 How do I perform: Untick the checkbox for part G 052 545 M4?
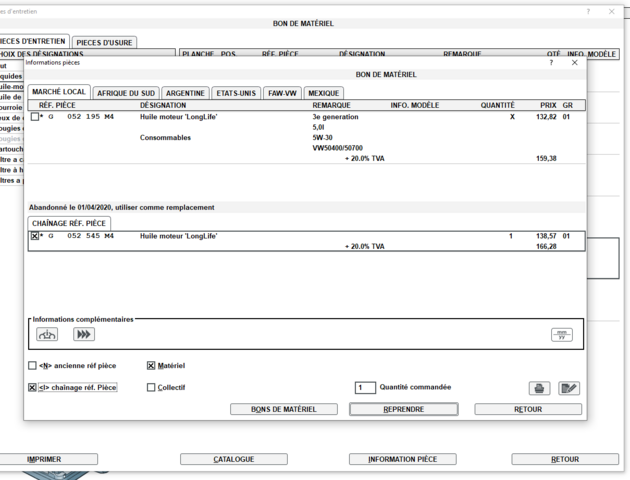click(x=35, y=236)
